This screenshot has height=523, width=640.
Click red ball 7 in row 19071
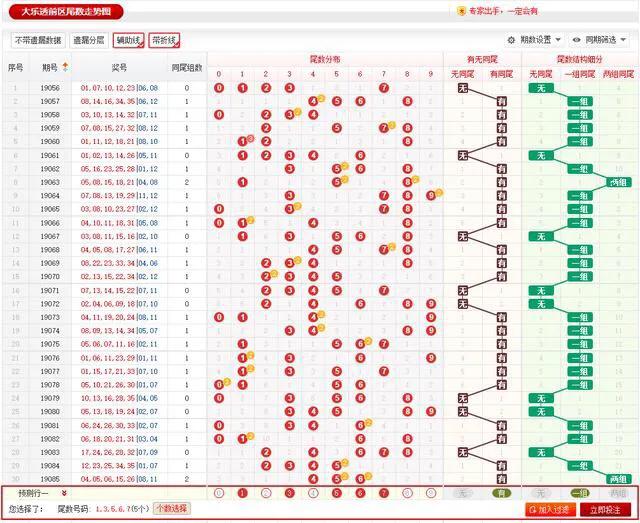(384, 290)
